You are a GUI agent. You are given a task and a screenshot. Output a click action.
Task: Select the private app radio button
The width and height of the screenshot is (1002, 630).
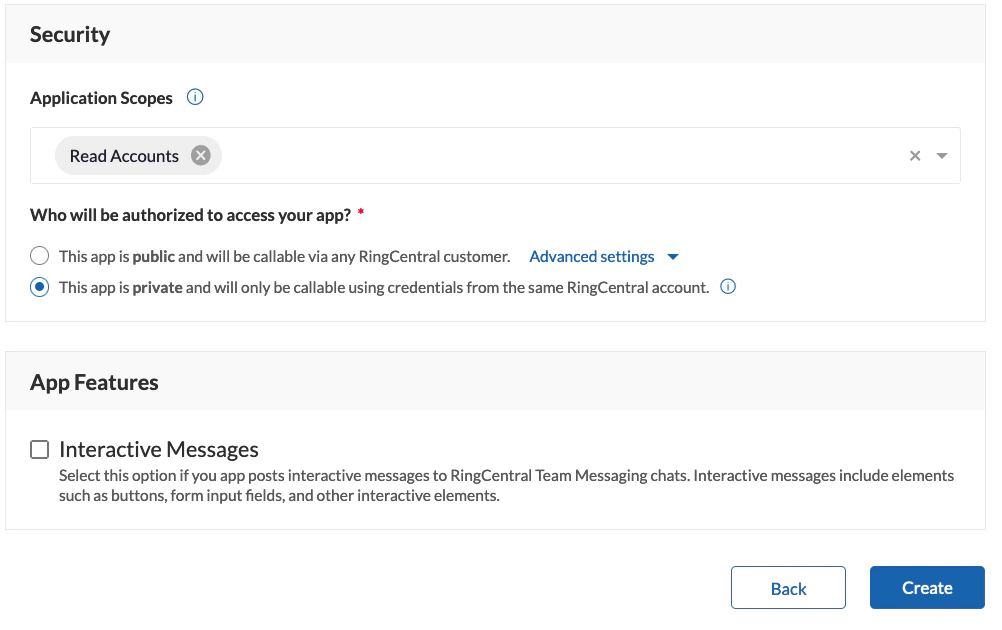coord(39,287)
